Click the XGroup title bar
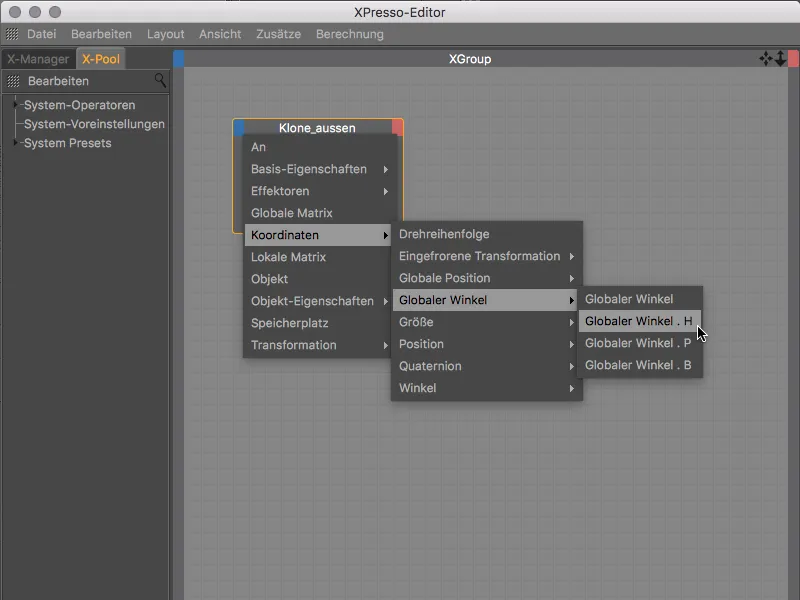The height and width of the screenshot is (600, 800). (x=469, y=59)
